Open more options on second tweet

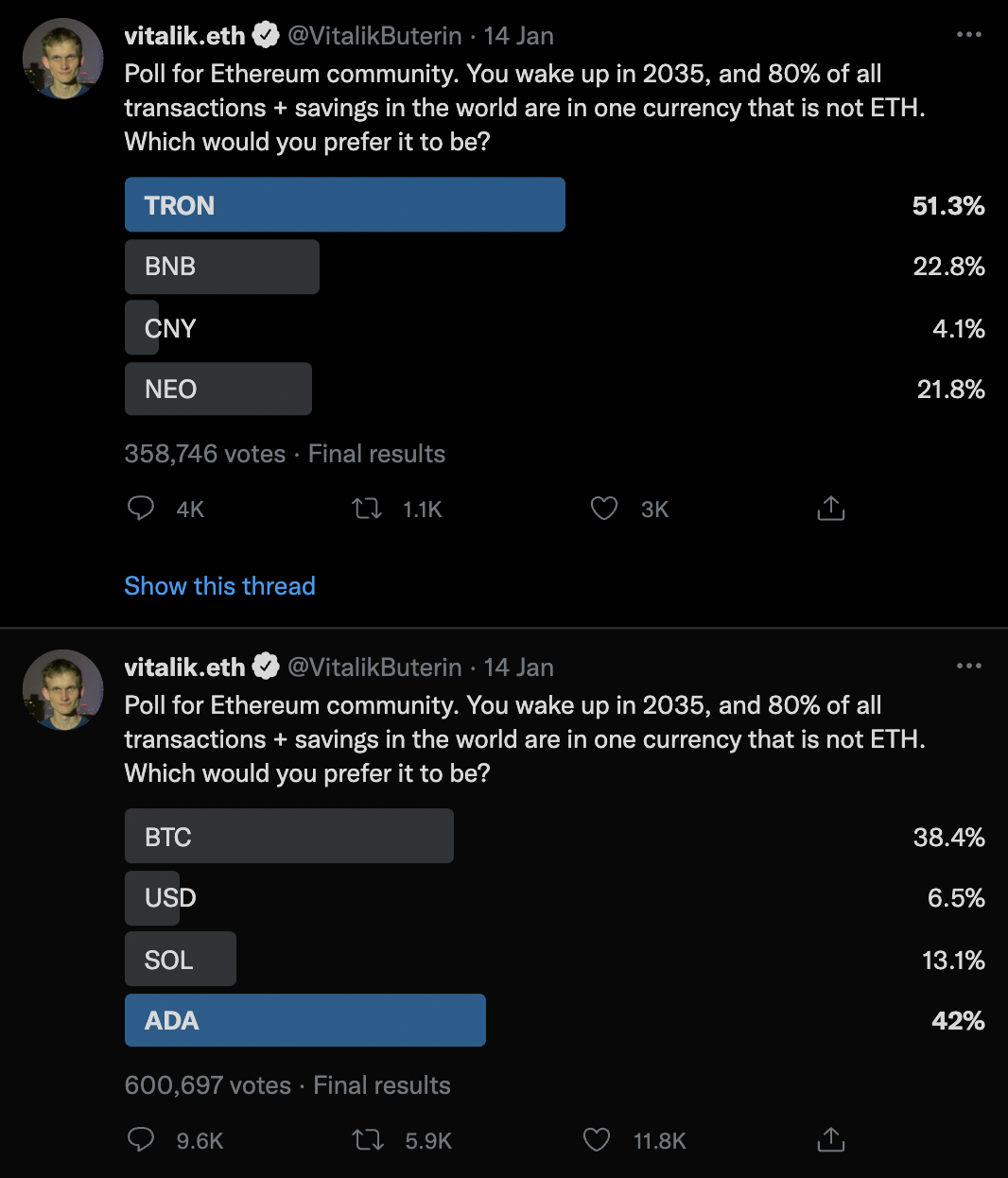(969, 667)
